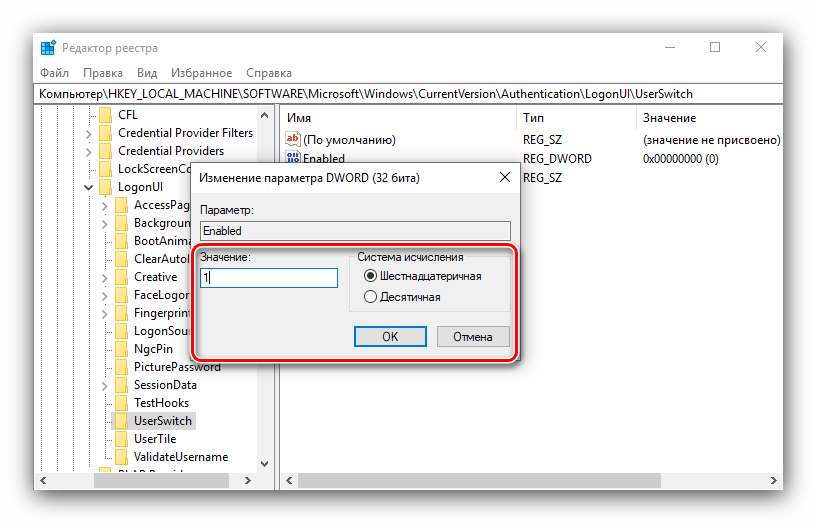Image resolution: width=816 pixels, height=523 pixels.
Task: Open the Файл menu
Action: point(54,73)
